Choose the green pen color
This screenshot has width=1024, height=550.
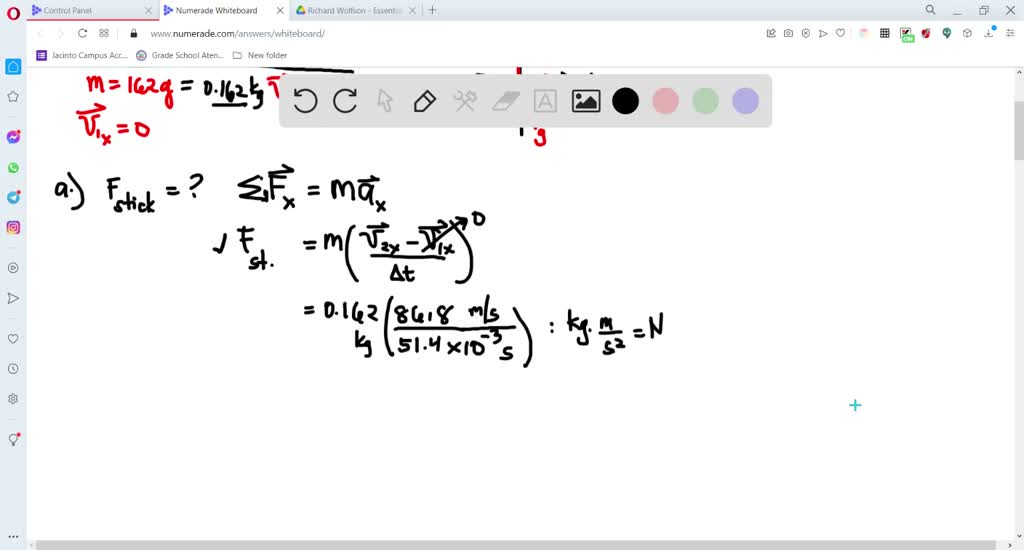point(705,101)
